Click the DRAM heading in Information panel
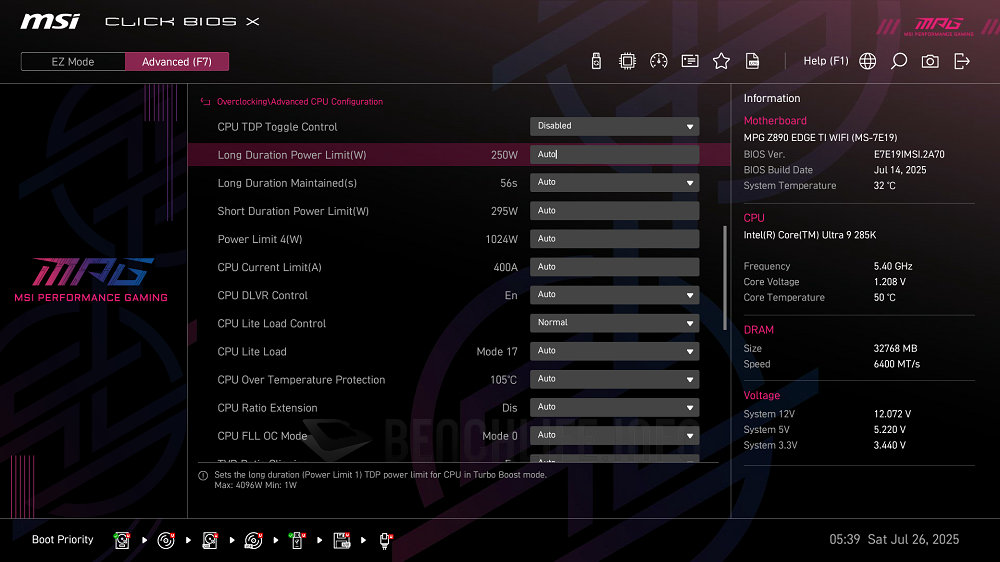1000x562 pixels. point(758,330)
